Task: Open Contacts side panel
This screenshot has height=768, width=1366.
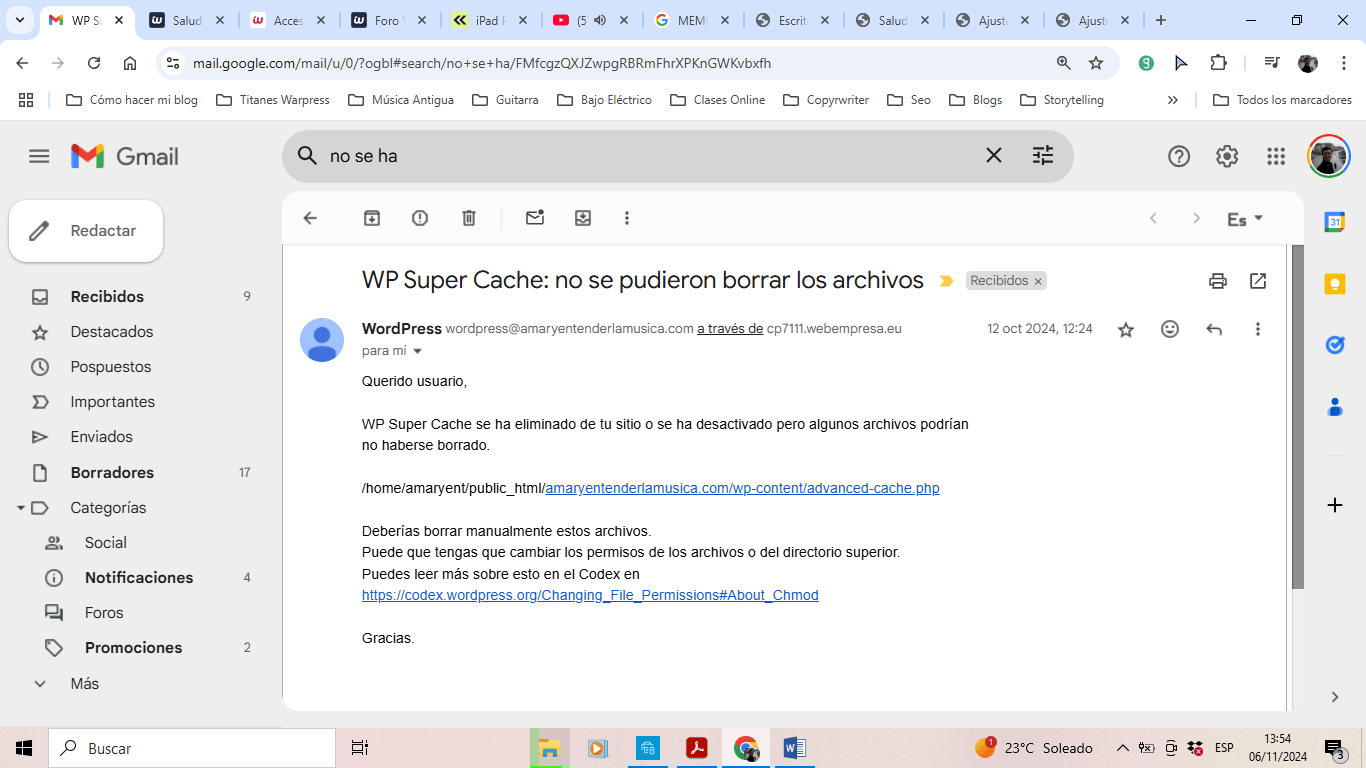Action: point(1334,407)
